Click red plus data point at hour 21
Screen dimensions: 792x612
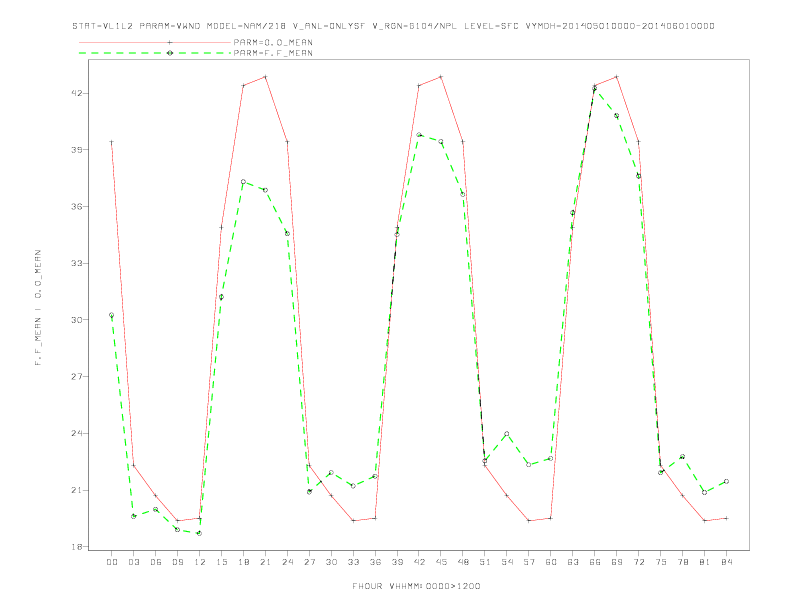[265, 77]
